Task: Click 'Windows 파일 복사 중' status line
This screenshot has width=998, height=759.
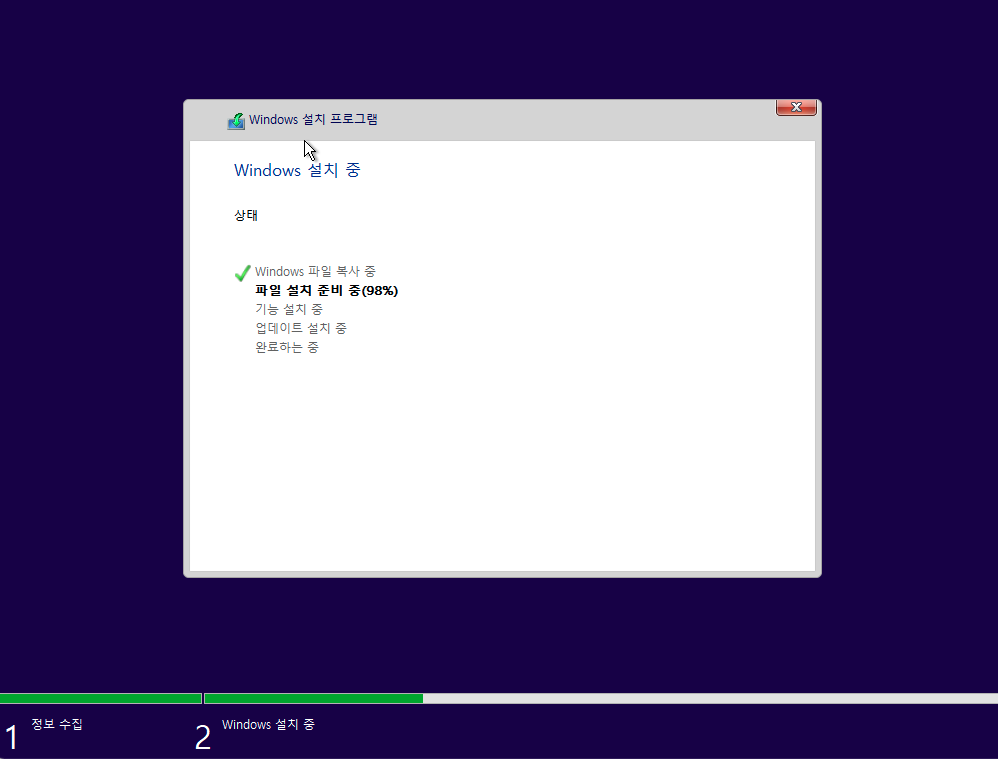Action: tap(315, 271)
